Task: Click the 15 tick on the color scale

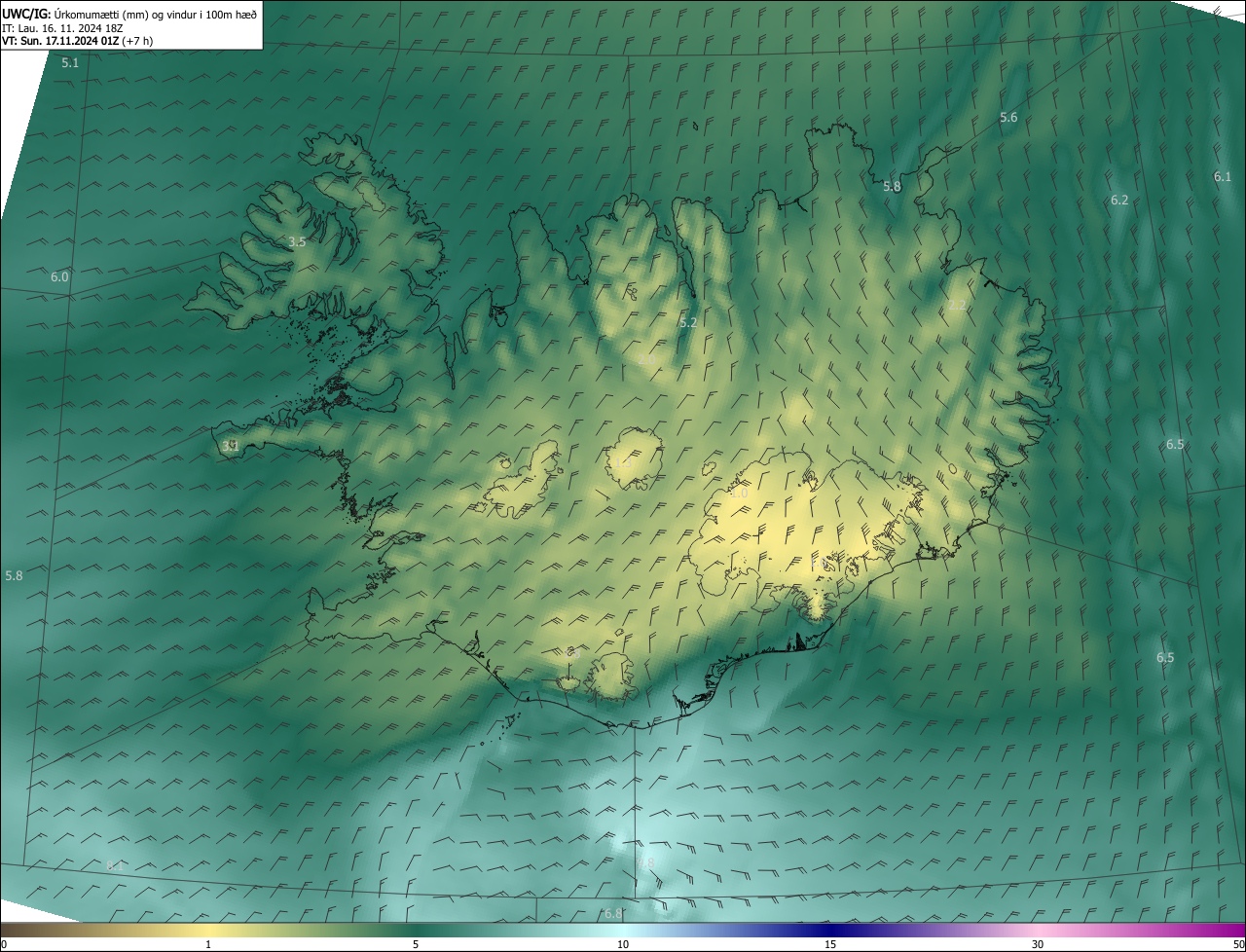Action: 830,944
